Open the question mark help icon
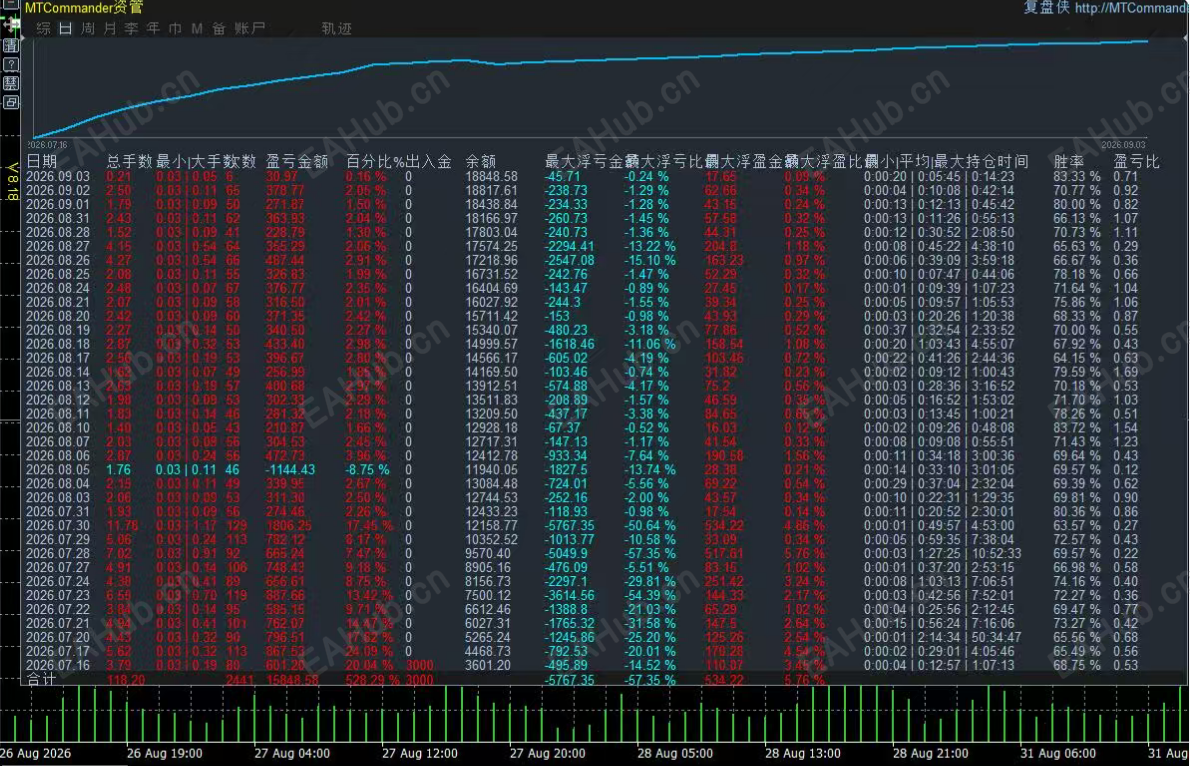1190x766 pixels. point(11,65)
